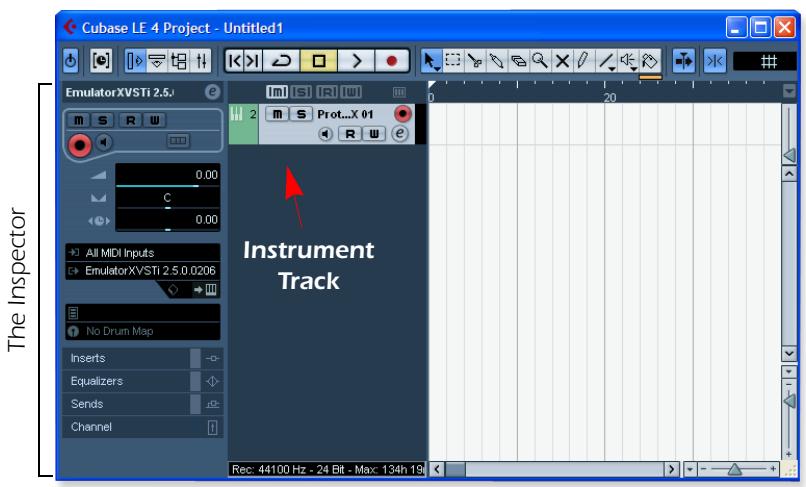Open the EmulatorXVSTi 2.5.0.0206 output dropdown
The height and width of the screenshot is (487, 806).
(x=139, y=270)
